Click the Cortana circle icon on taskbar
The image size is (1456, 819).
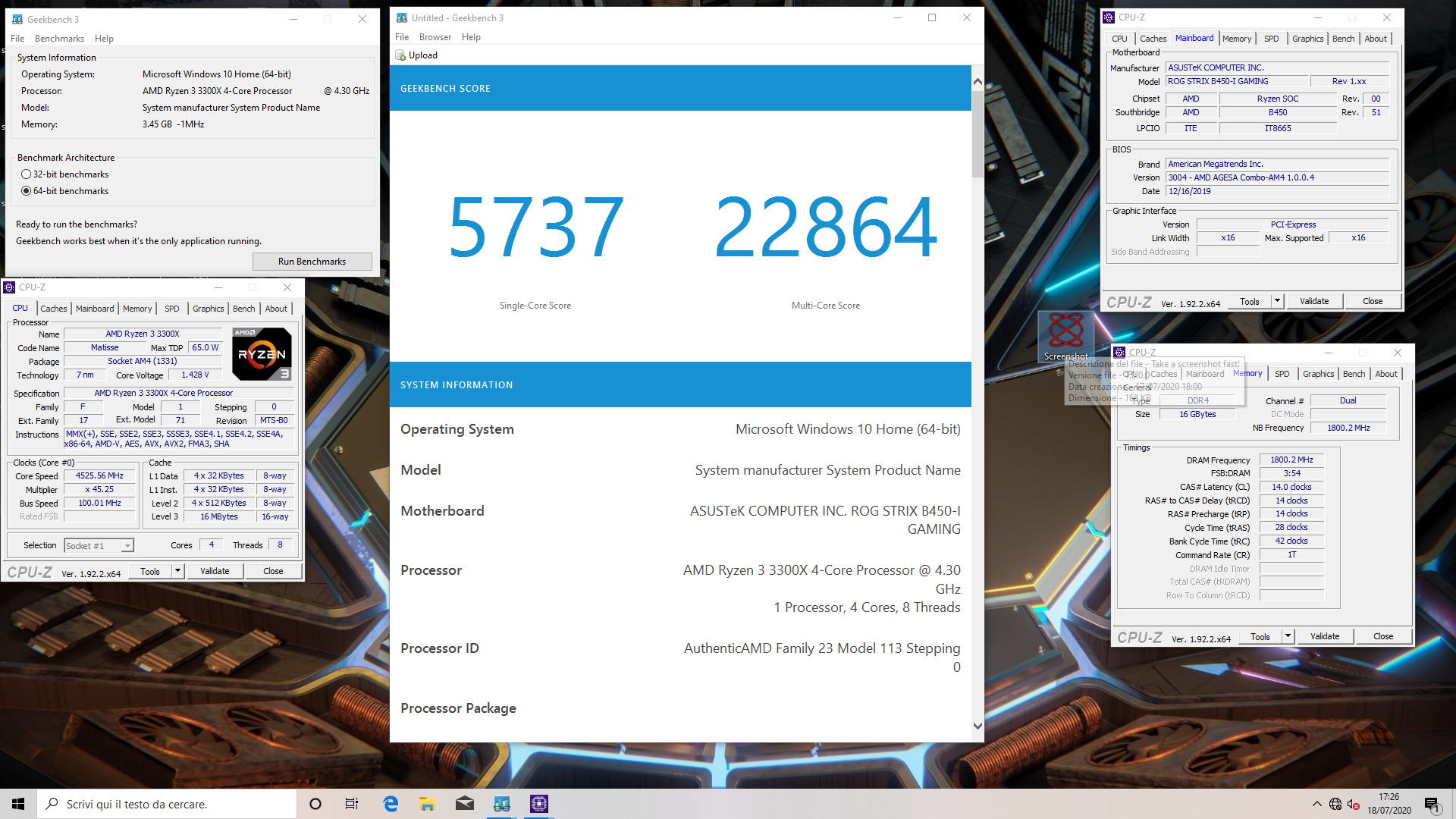315,804
